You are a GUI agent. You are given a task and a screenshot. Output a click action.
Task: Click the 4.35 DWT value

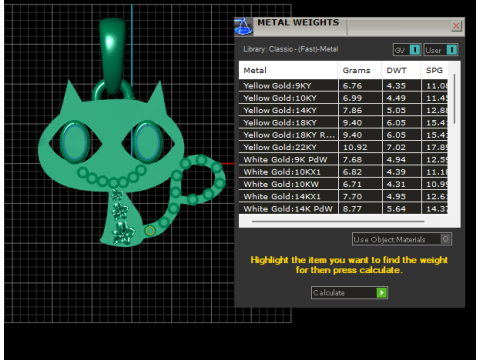(x=396, y=86)
